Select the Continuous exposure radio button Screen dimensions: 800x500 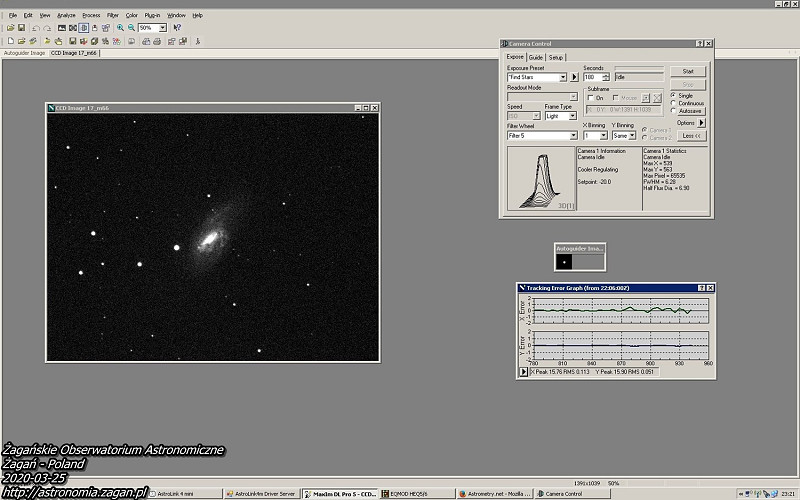pyautogui.click(x=673, y=103)
